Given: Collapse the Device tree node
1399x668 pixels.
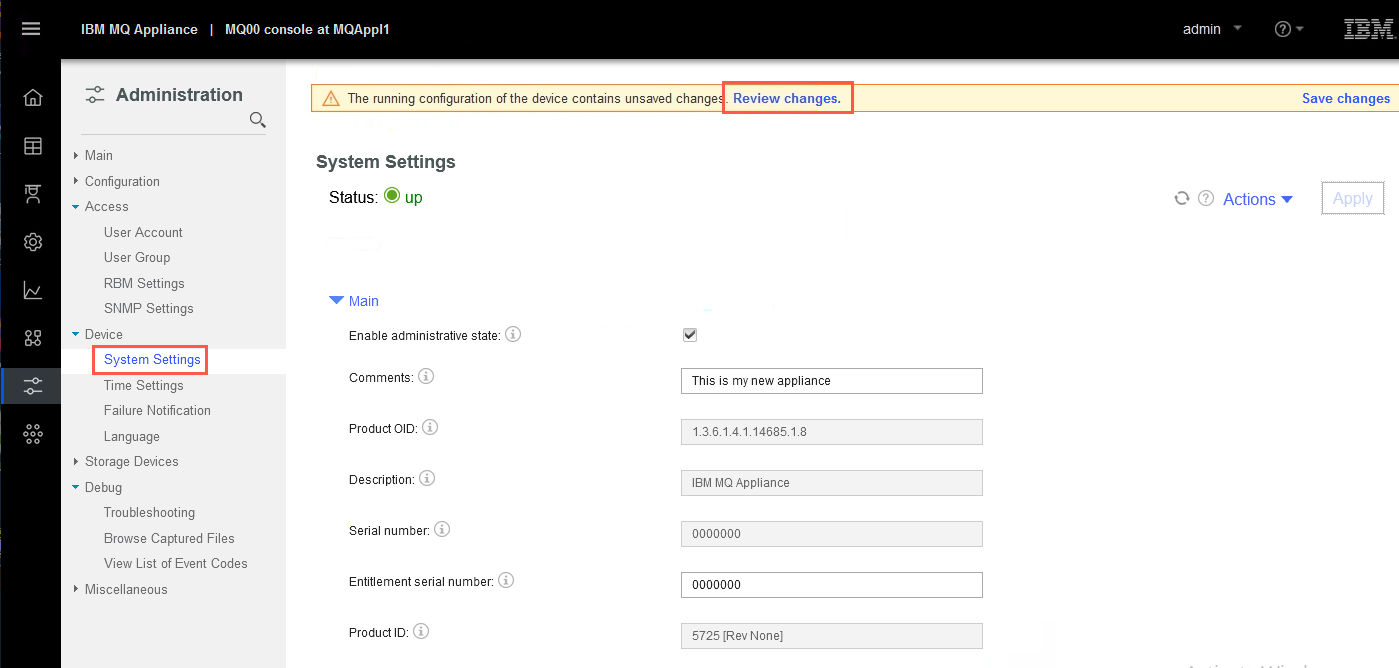Looking at the screenshot, I should coord(76,334).
